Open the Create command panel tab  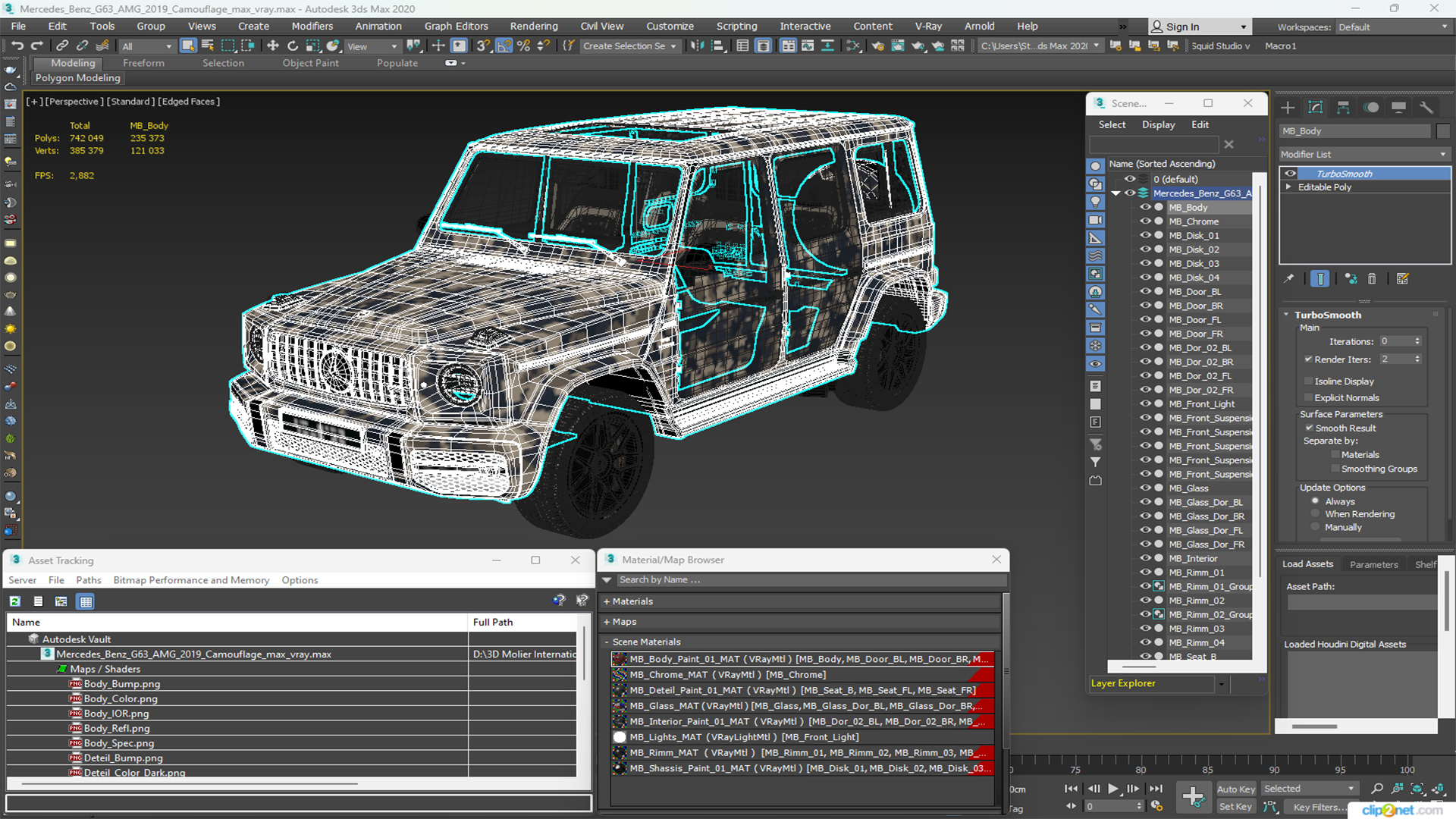[1288, 107]
